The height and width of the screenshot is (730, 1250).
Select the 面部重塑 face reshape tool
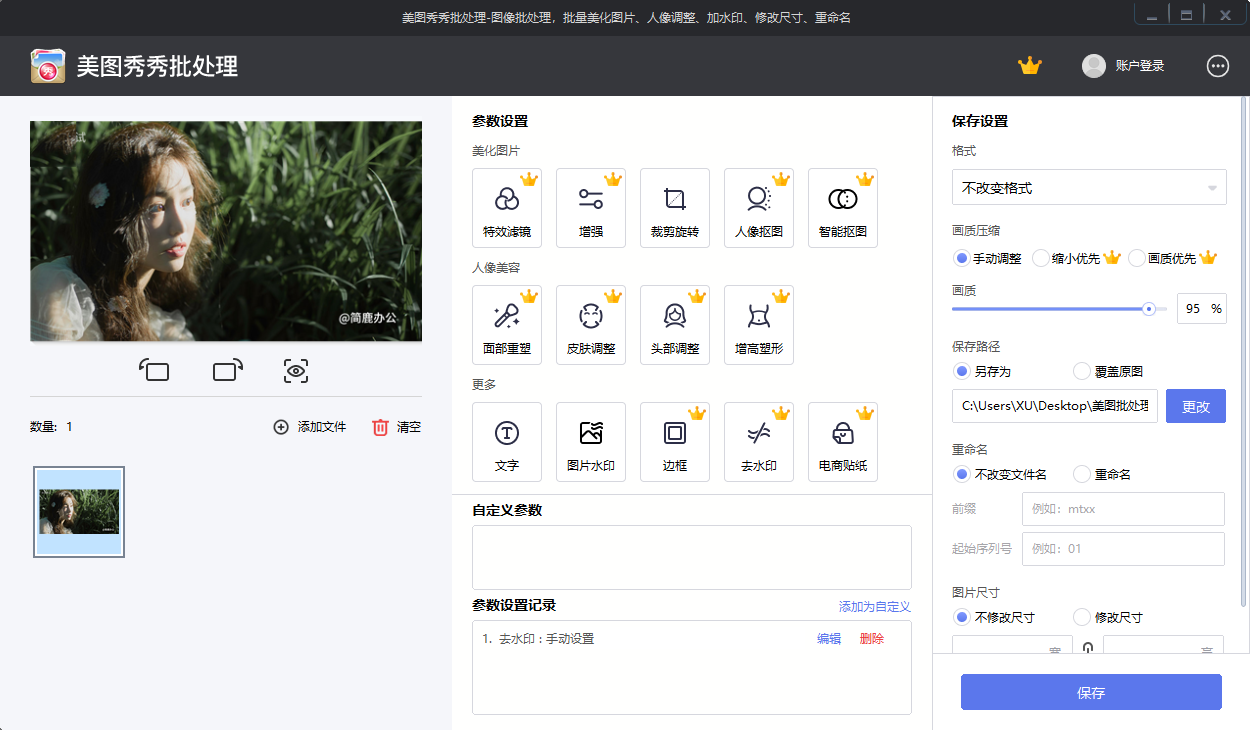tap(507, 324)
